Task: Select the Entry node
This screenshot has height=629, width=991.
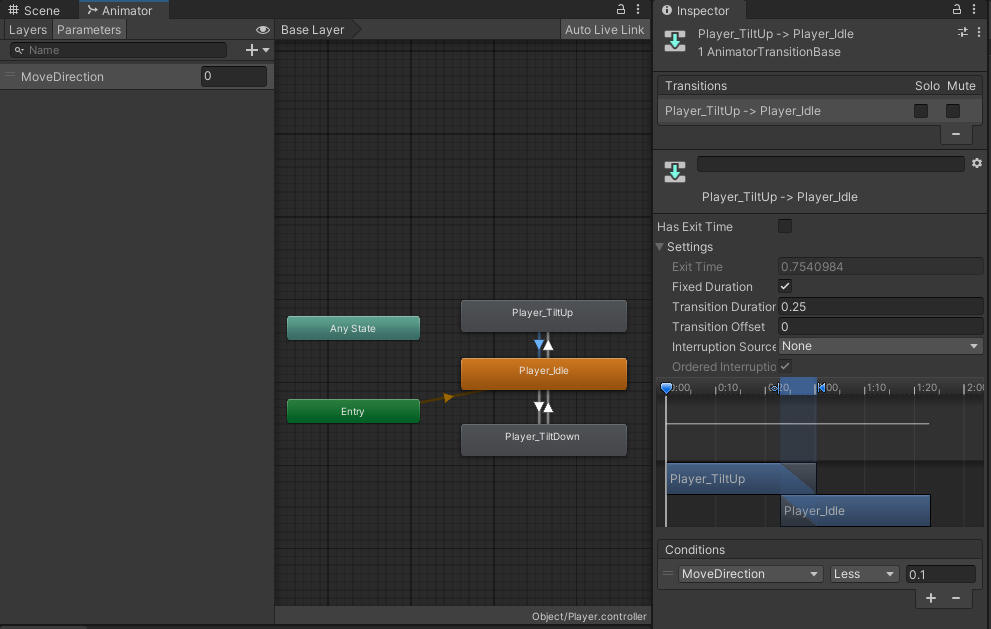Action: point(353,411)
